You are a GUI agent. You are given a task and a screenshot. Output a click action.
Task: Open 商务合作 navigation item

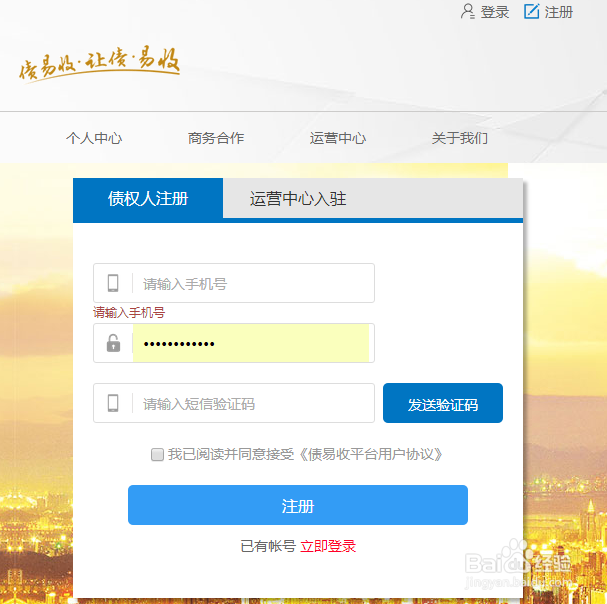click(216, 138)
